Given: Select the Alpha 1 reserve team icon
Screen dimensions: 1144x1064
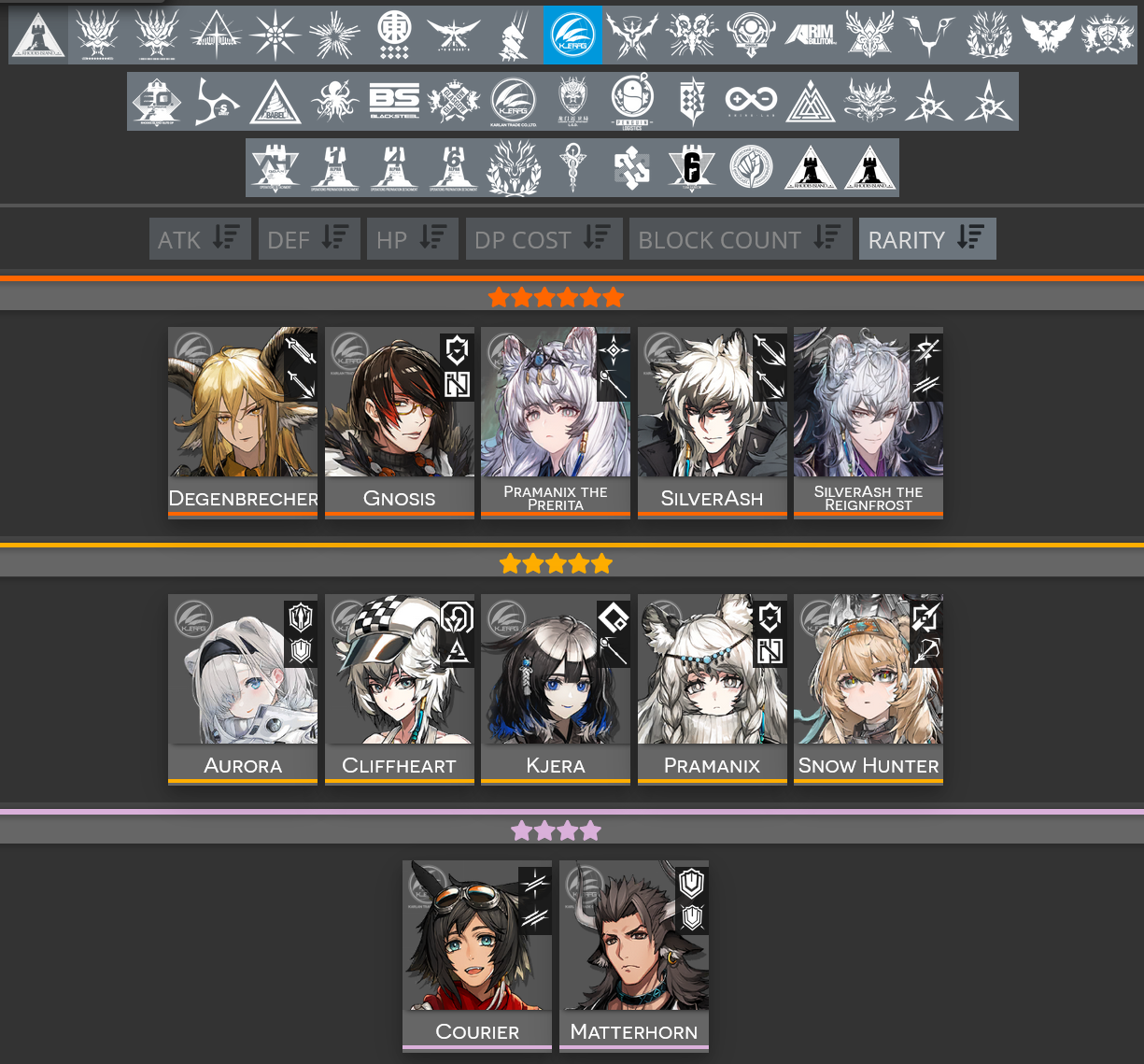Looking at the screenshot, I should coord(334,167).
